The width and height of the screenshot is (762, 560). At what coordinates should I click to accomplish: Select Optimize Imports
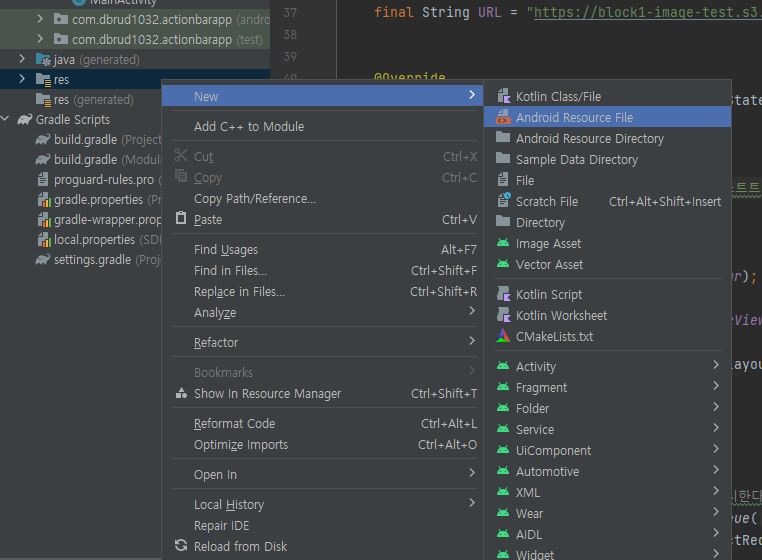click(322, 444)
